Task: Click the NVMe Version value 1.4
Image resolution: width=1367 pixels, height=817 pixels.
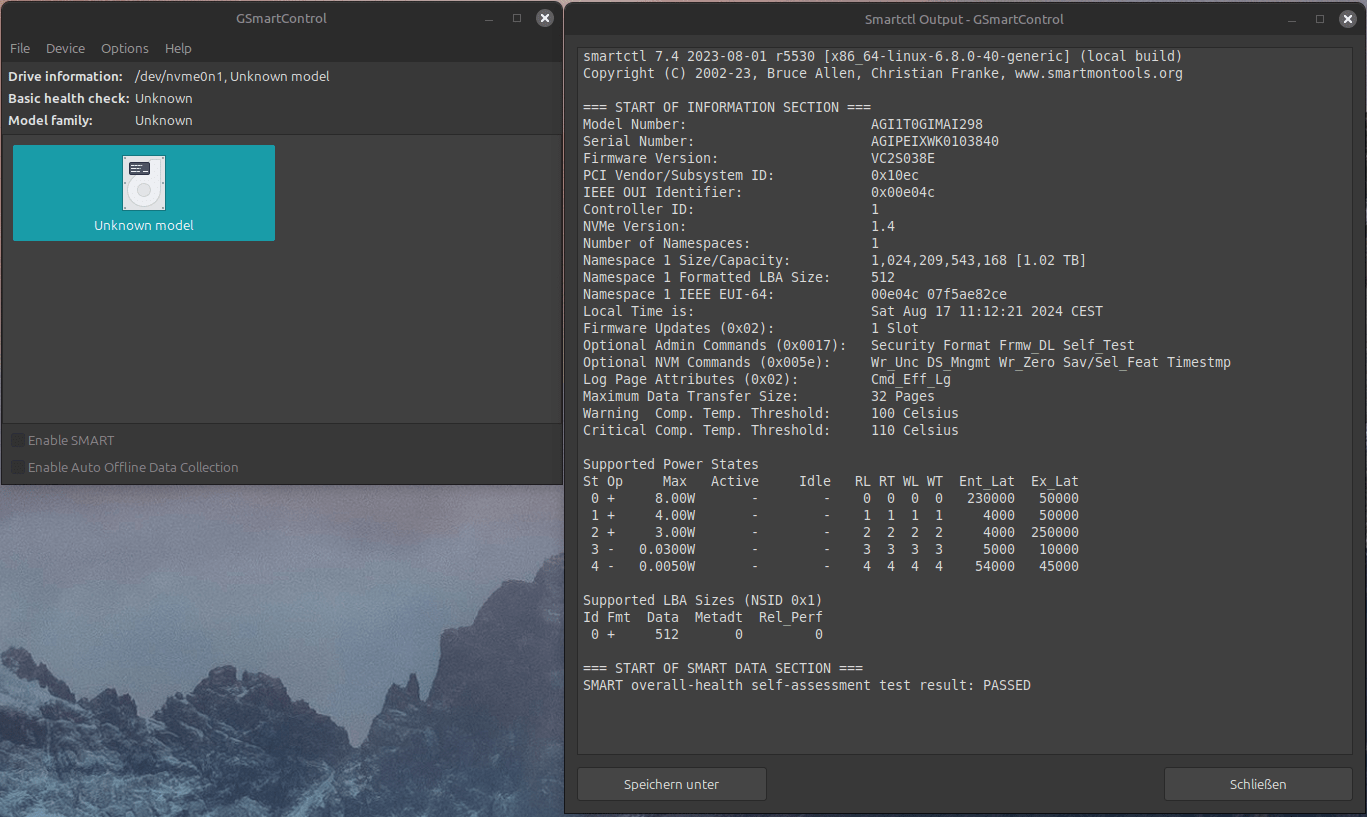Action: [883, 226]
